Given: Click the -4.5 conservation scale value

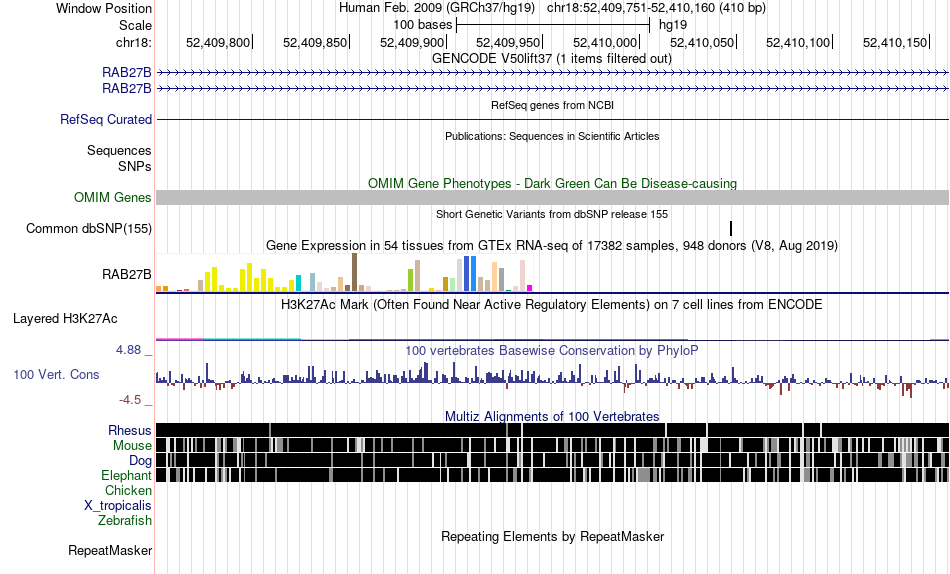Looking at the screenshot, I should coord(130,400).
